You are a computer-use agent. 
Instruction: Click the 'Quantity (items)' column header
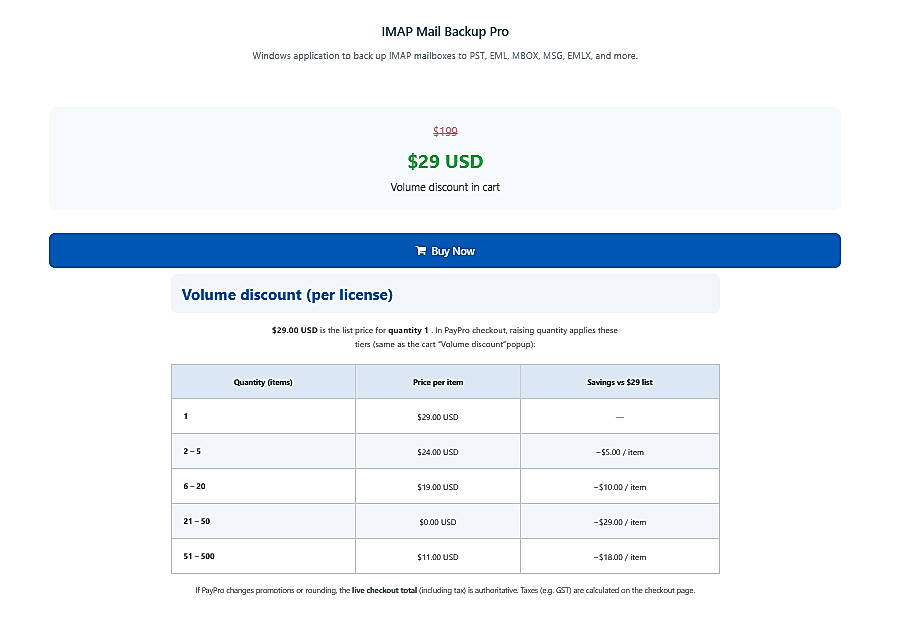(x=263, y=382)
